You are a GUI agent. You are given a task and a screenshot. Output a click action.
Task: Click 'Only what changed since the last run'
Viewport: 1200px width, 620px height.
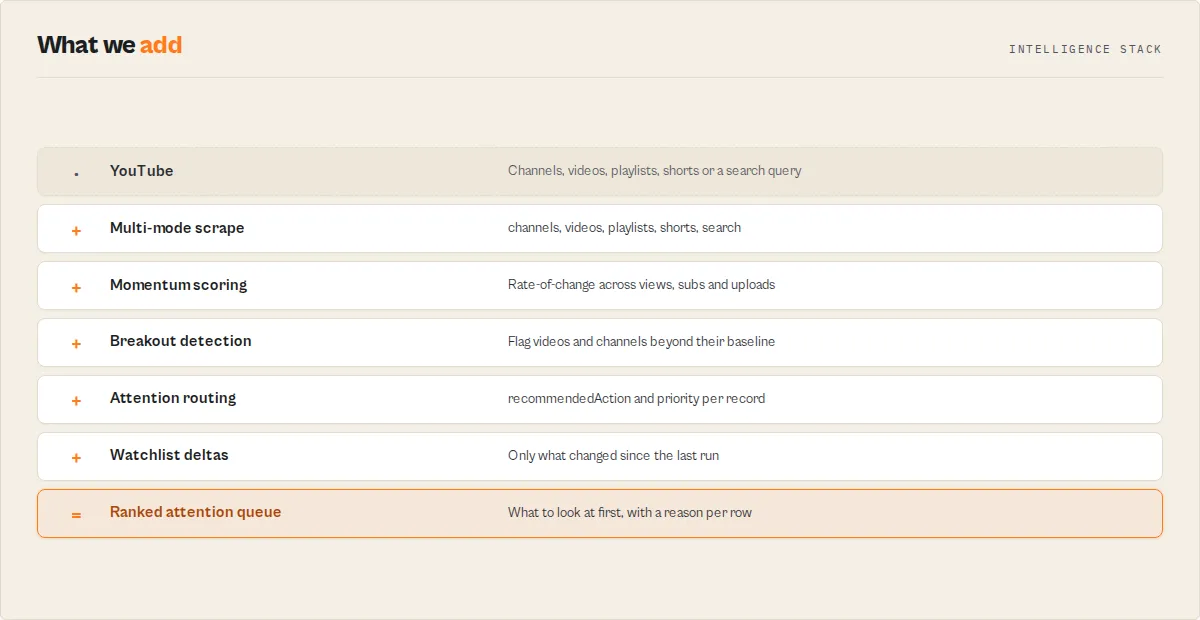(613, 456)
